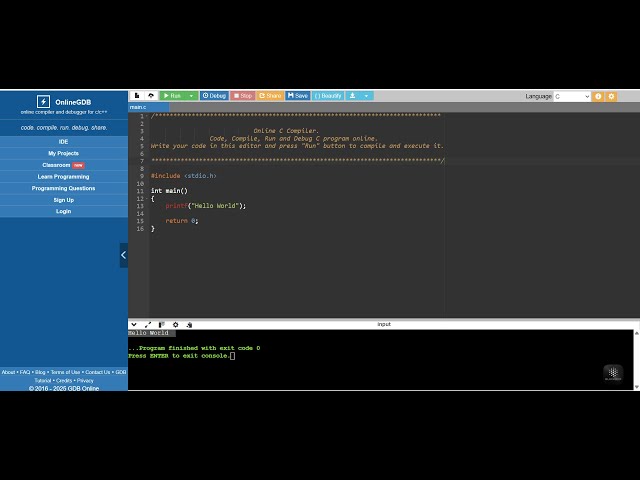Collapse the sidebar with the left chevron
Image resolution: width=640 pixels, height=480 pixels.
(x=124, y=255)
